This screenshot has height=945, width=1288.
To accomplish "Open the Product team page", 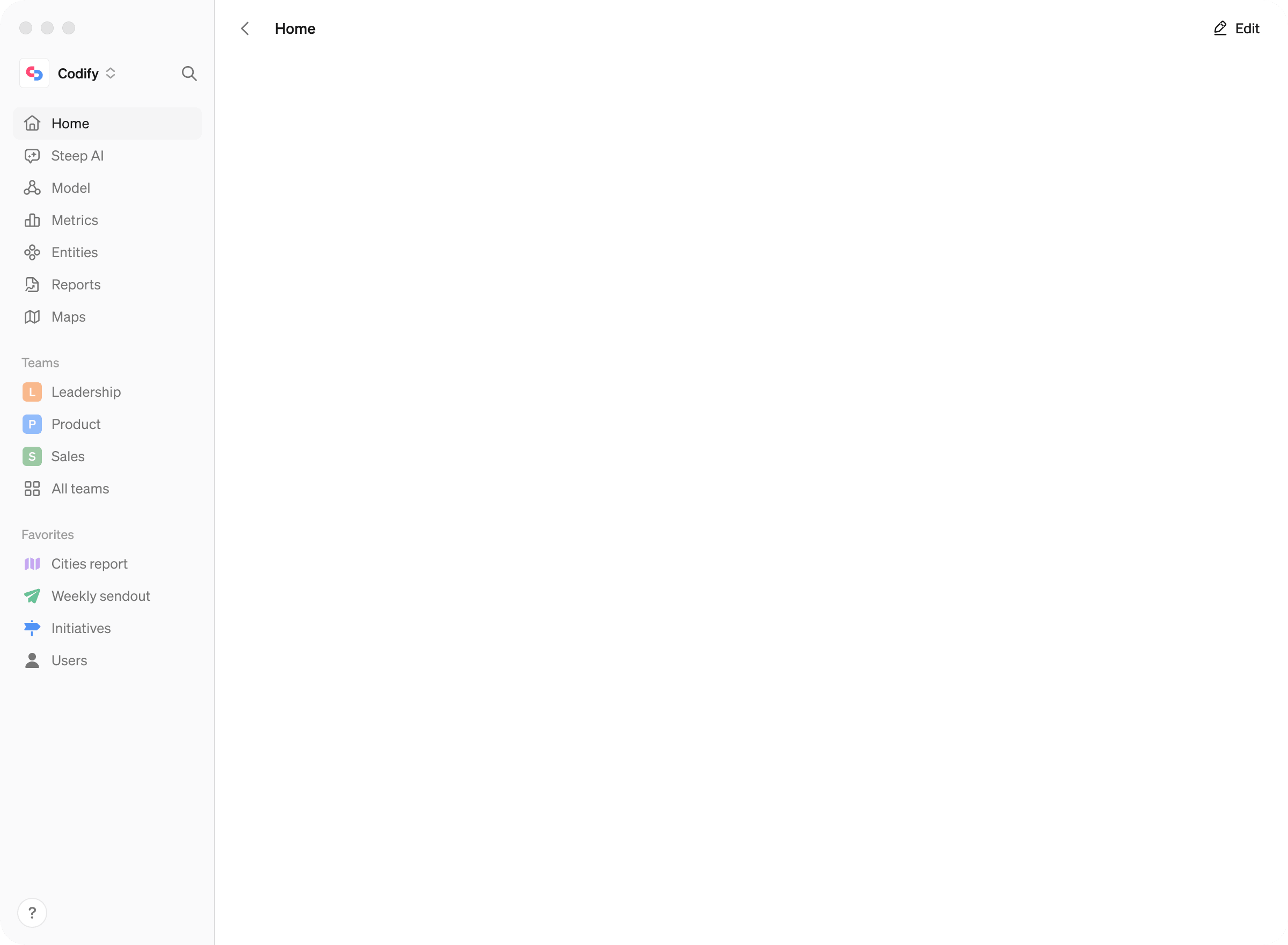I will [76, 425].
